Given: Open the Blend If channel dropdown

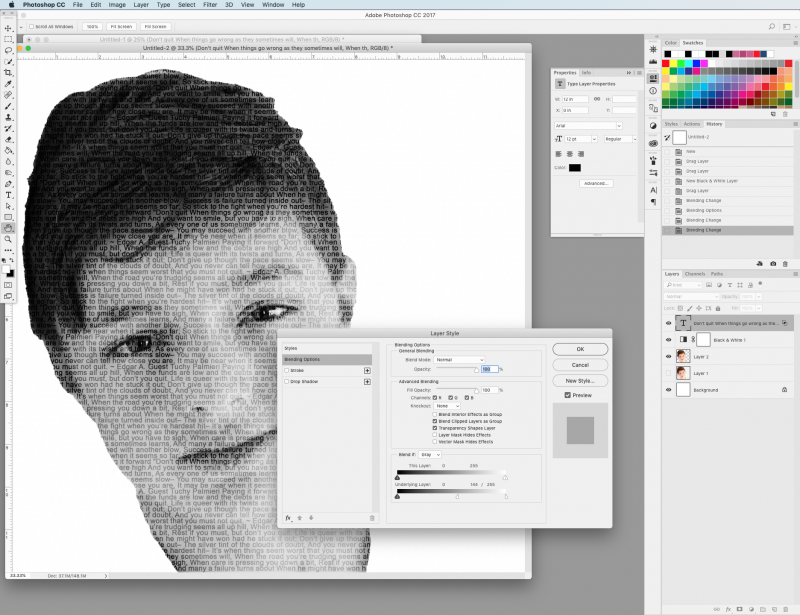Looking at the screenshot, I should tap(430, 455).
